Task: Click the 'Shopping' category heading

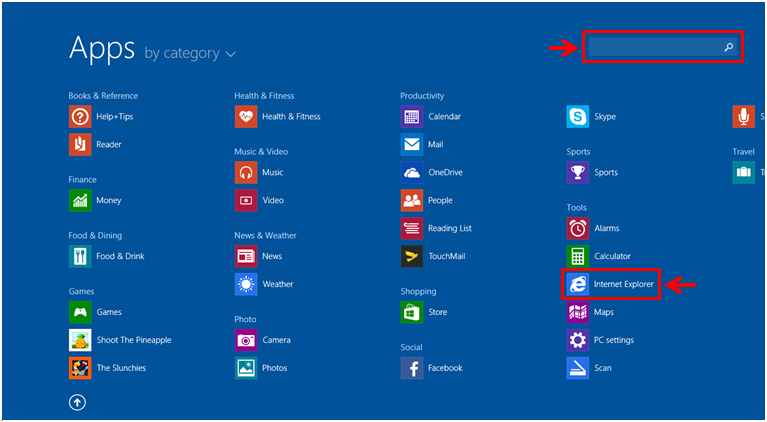Action: point(418,291)
